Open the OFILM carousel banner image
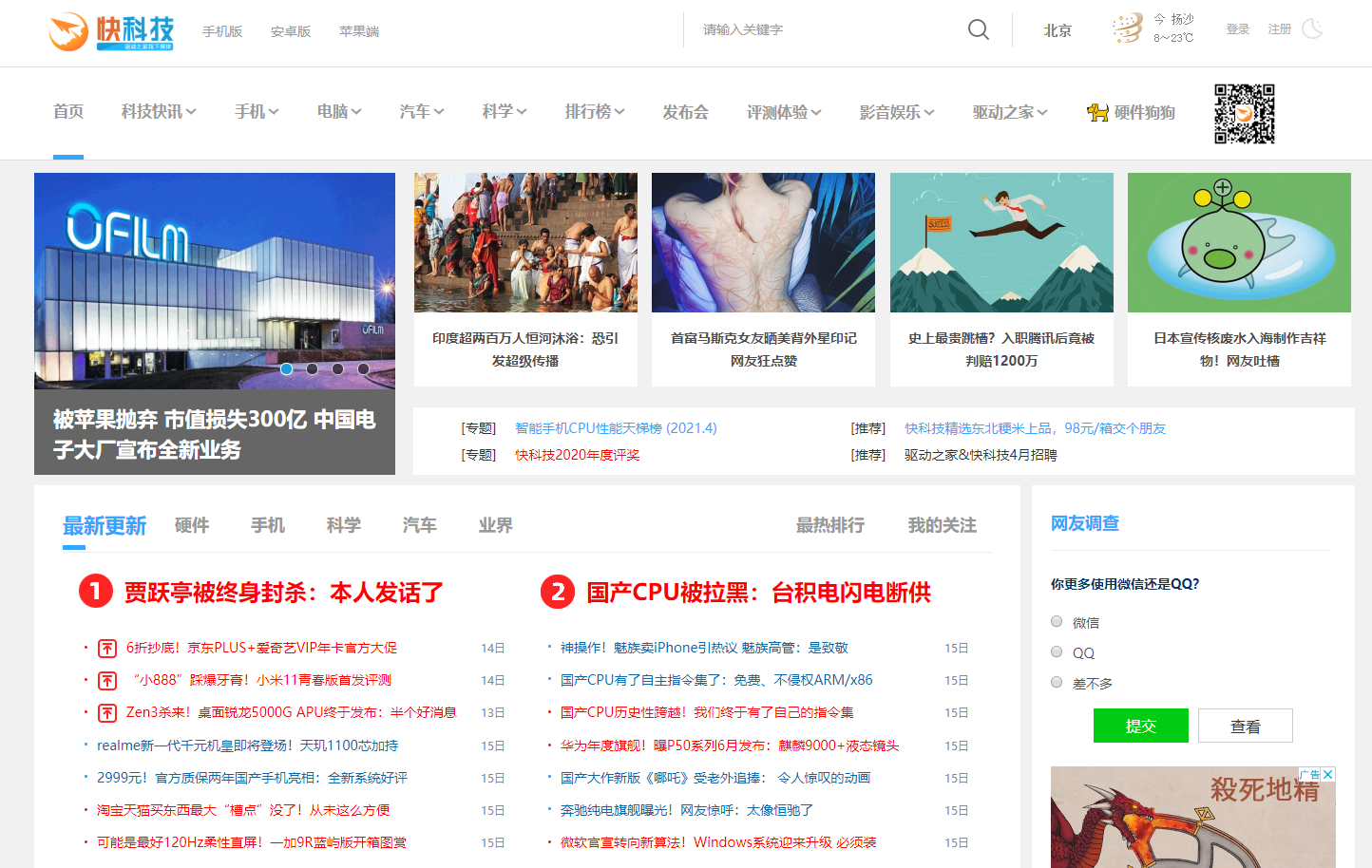Viewport: 1372px width, 868px height. tap(215, 281)
